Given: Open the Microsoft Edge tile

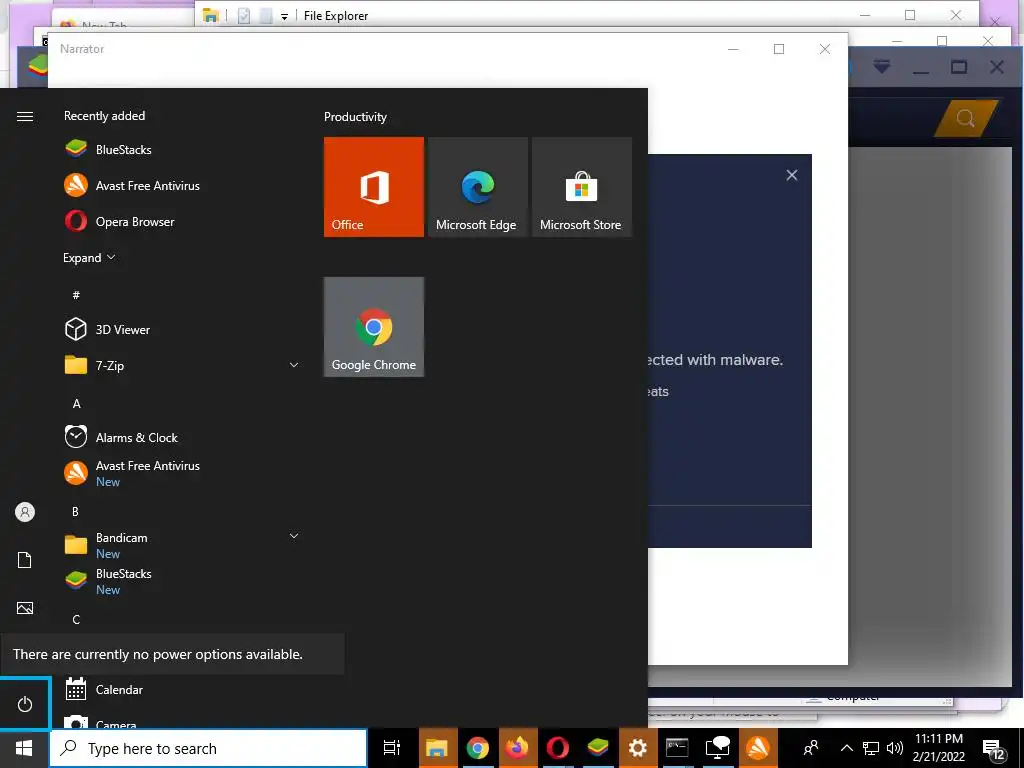Looking at the screenshot, I should click(x=477, y=187).
